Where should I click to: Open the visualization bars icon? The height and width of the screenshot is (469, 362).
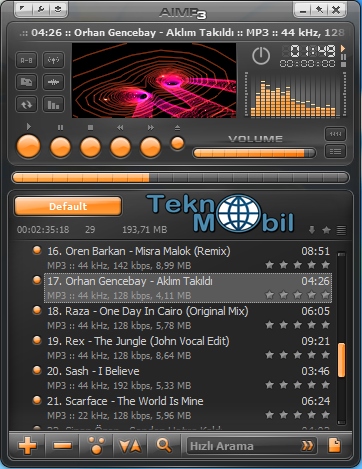53,104
